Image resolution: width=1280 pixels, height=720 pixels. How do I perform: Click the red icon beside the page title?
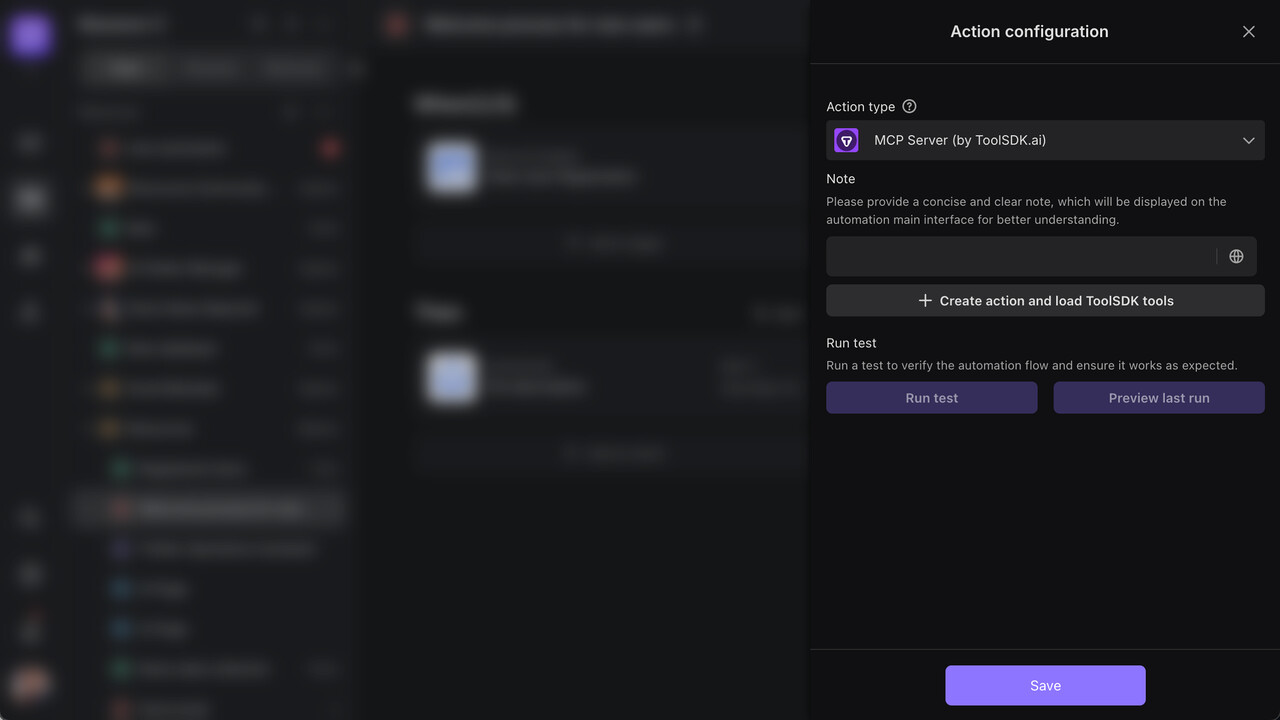(397, 26)
